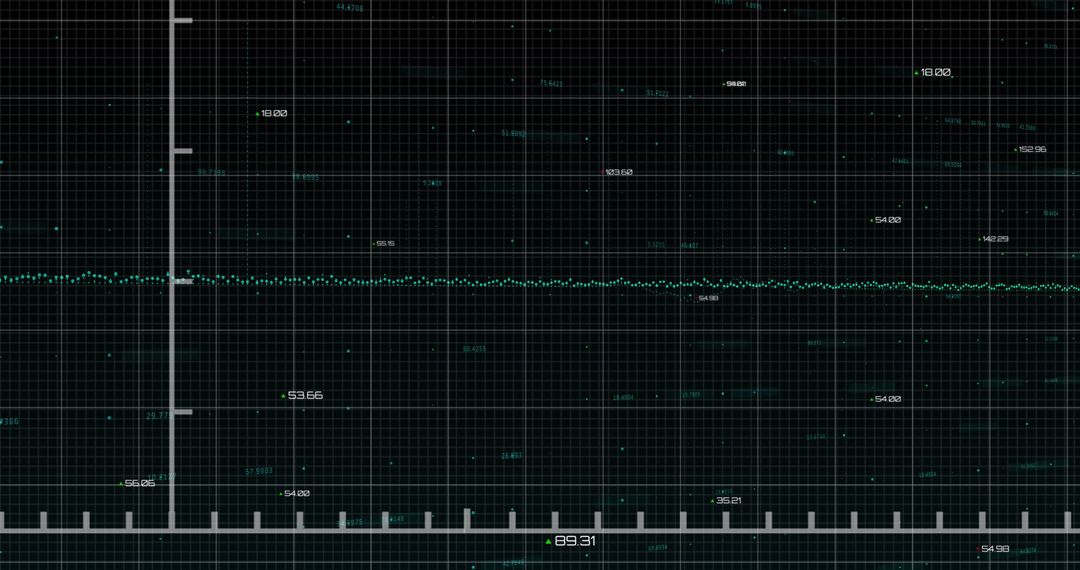The width and height of the screenshot is (1080, 570).
Task: Click the 55.15 value label
Action: [386, 244]
